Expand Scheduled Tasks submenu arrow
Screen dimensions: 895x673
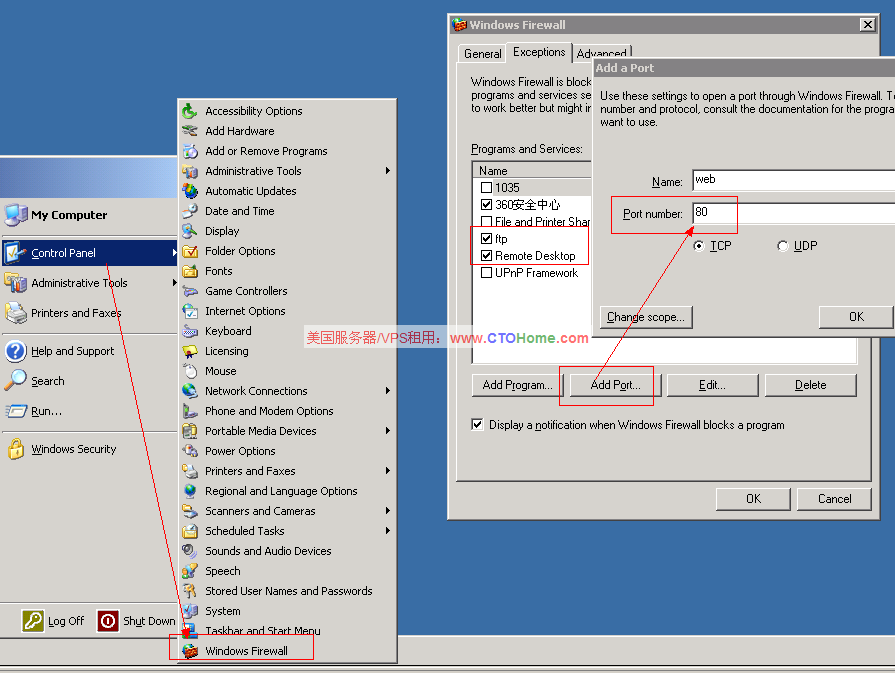coord(388,530)
